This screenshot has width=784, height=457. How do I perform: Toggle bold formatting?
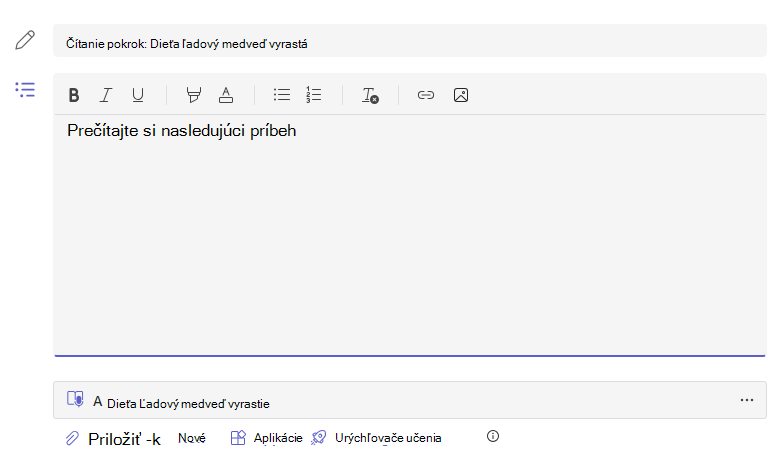[x=74, y=95]
